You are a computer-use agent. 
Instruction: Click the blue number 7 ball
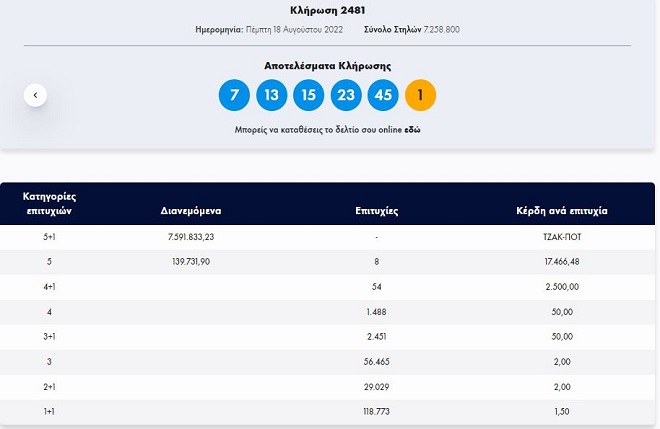click(234, 95)
